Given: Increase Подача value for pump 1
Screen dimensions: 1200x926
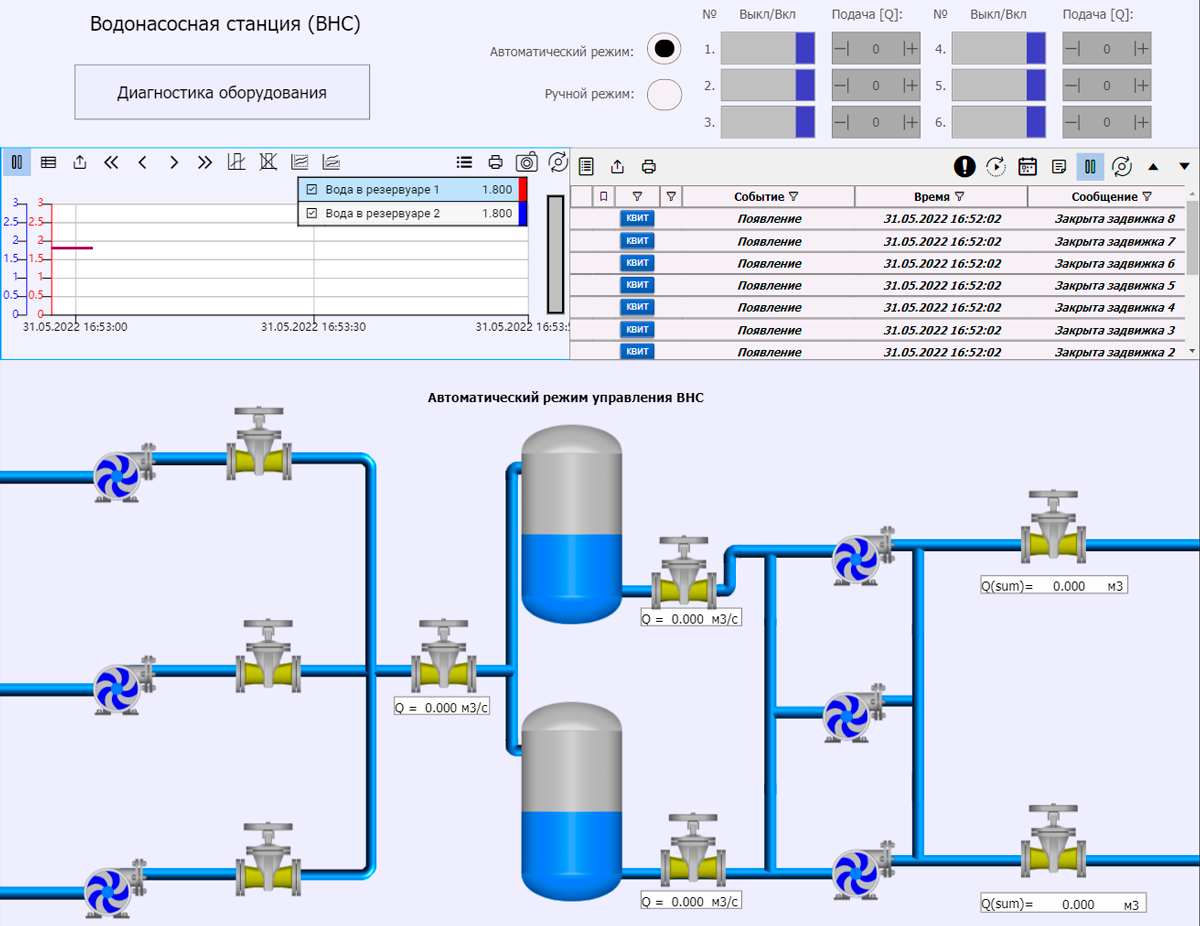Looking at the screenshot, I should click(x=908, y=47).
